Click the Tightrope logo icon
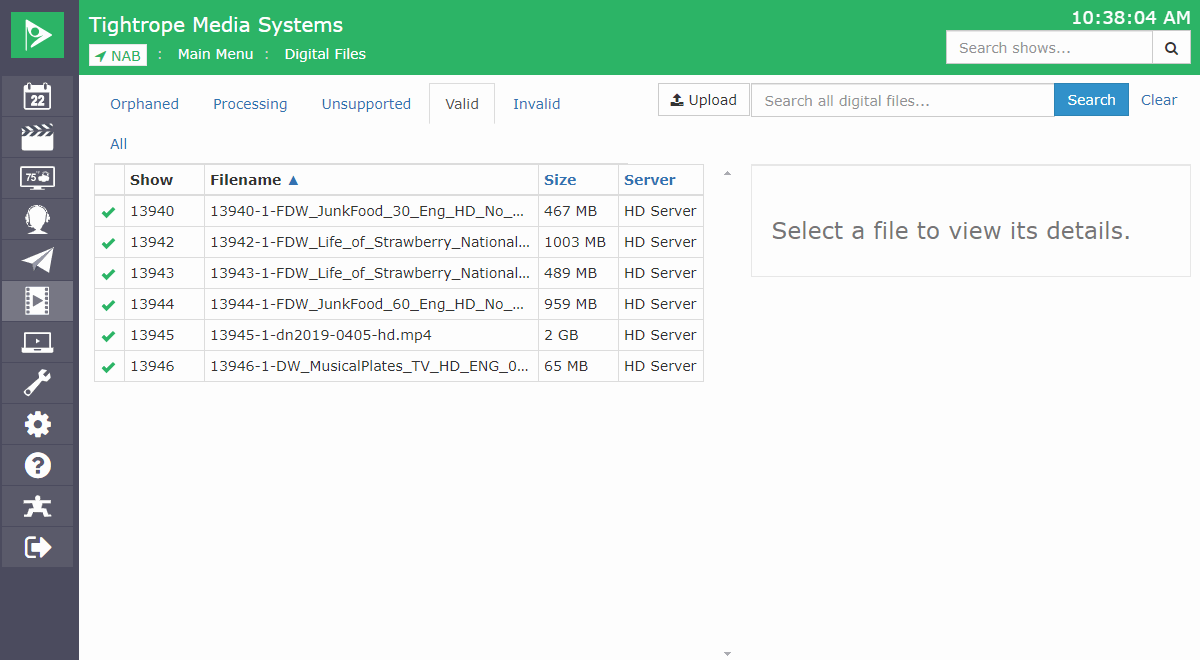The image size is (1200, 660). point(38,35)
